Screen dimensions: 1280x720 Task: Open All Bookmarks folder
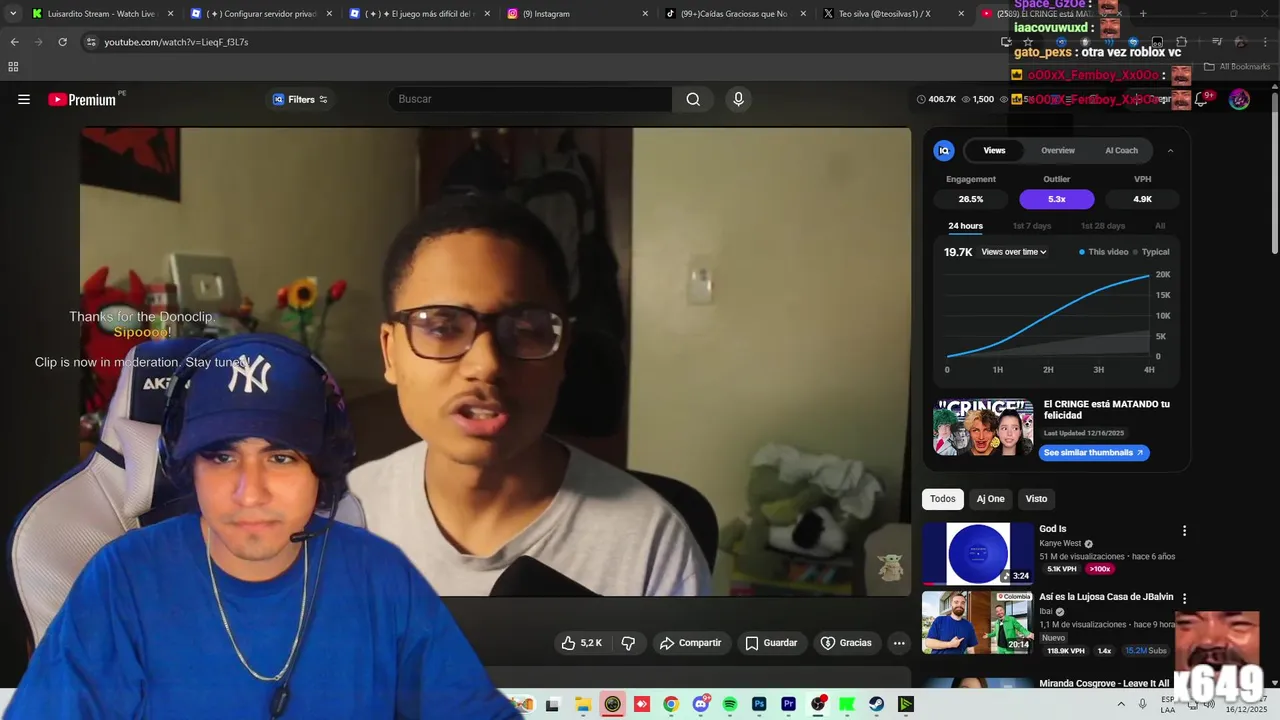pyautogui.click(x=1236, y=67)
